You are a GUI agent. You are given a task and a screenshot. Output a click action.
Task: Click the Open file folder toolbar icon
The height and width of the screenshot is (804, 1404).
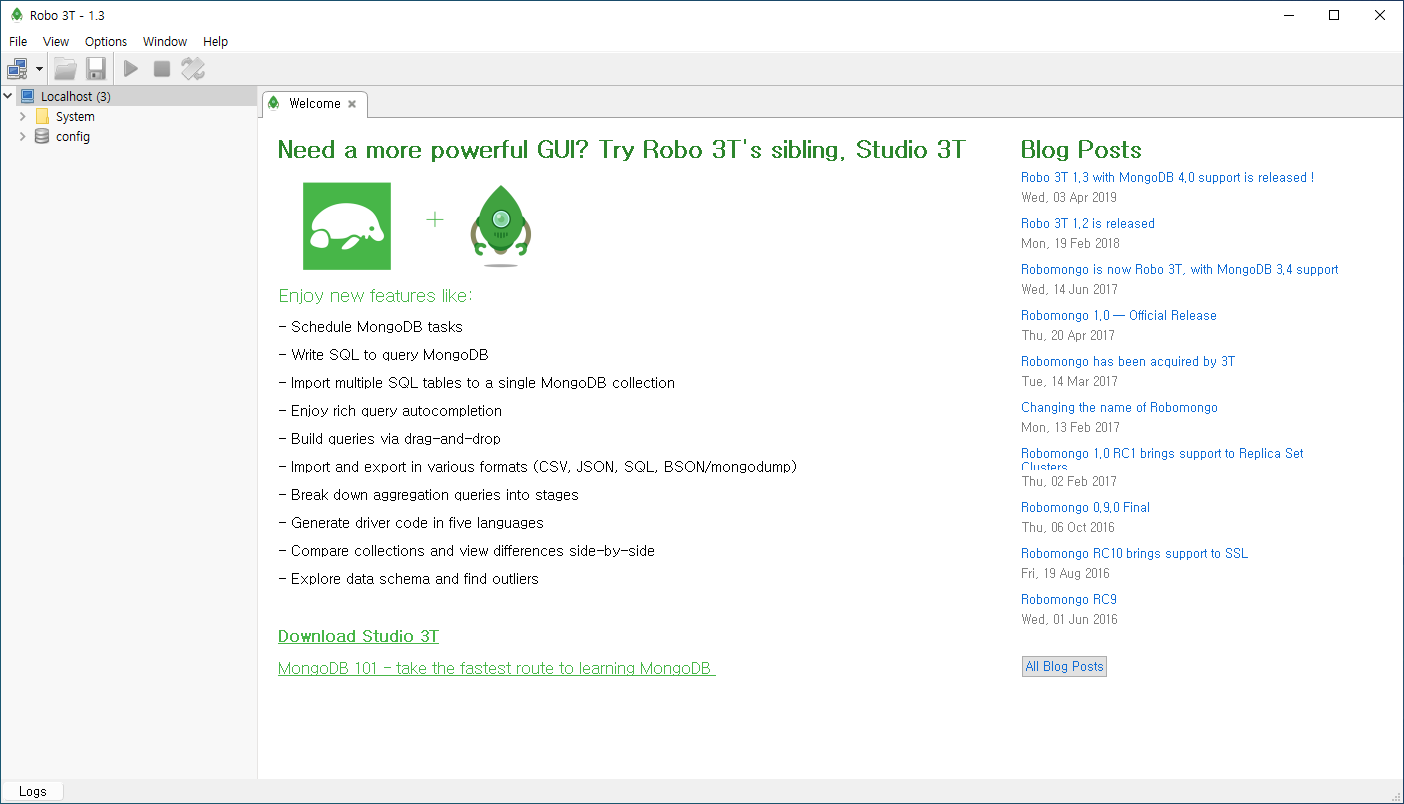65,69
